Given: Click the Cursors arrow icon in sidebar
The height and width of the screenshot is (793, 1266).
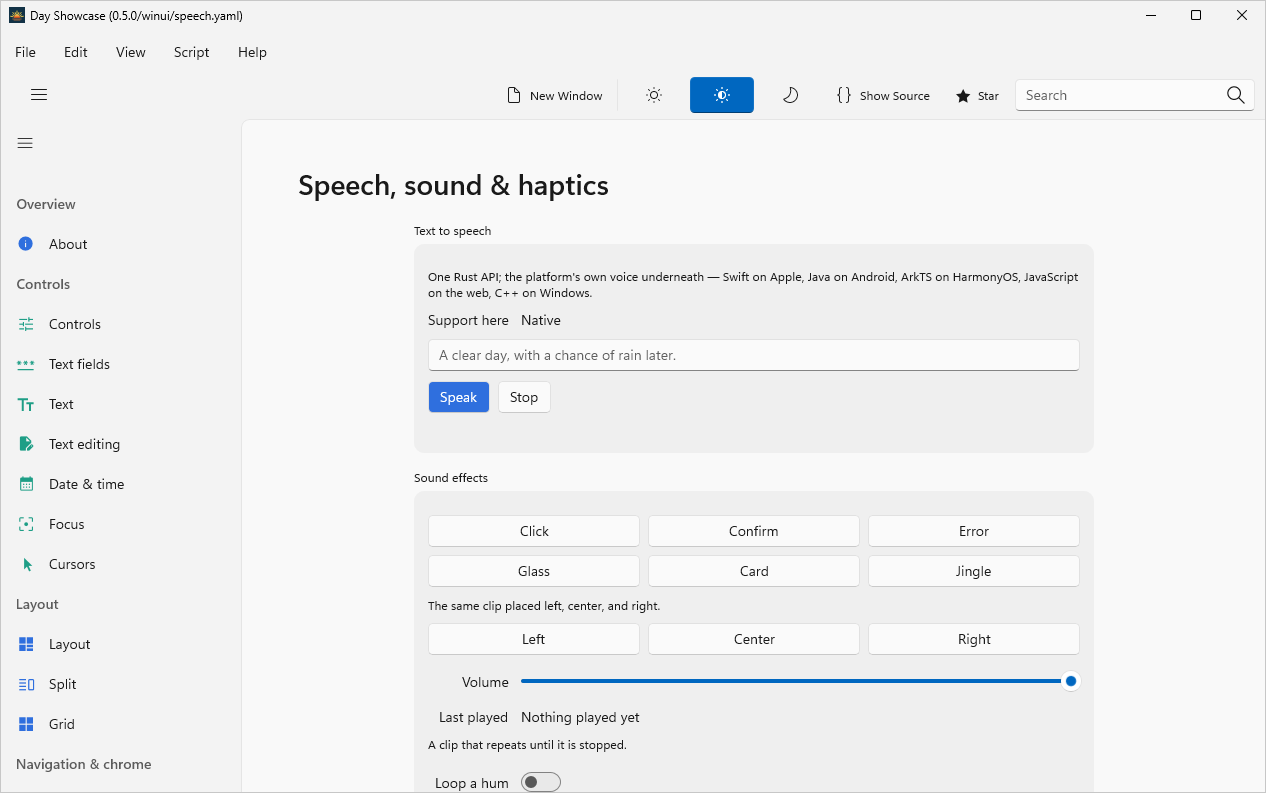Looking at the screenshot, I should point(27,564).
